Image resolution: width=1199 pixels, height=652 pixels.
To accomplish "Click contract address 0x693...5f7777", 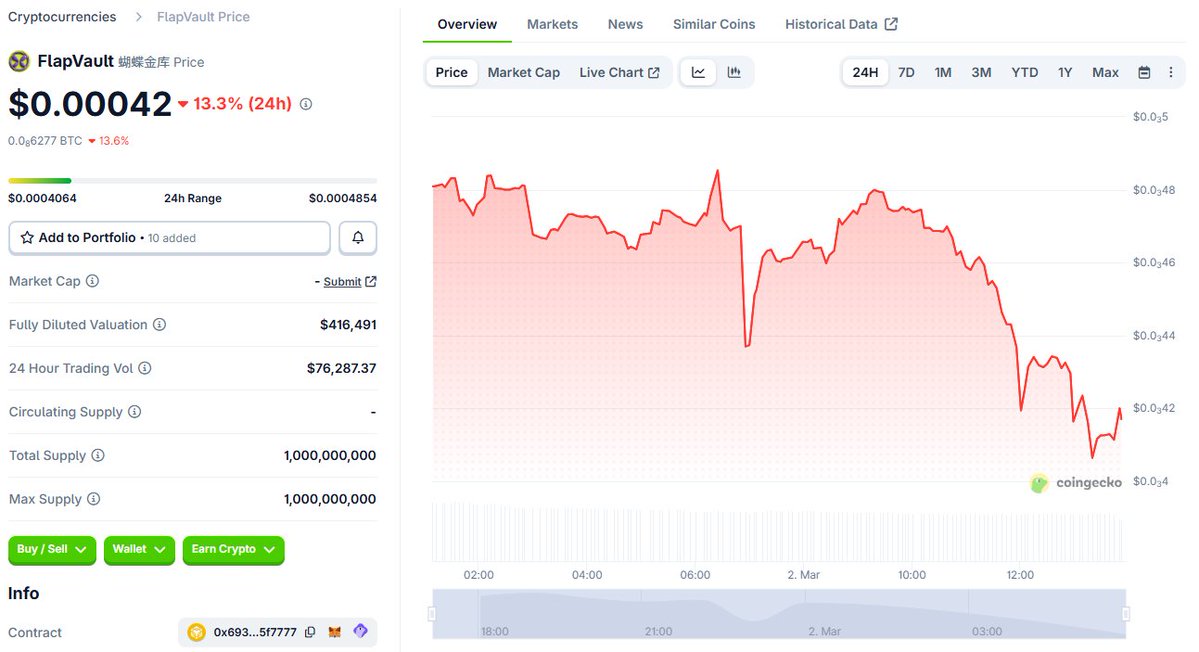I will pos(255,632).
